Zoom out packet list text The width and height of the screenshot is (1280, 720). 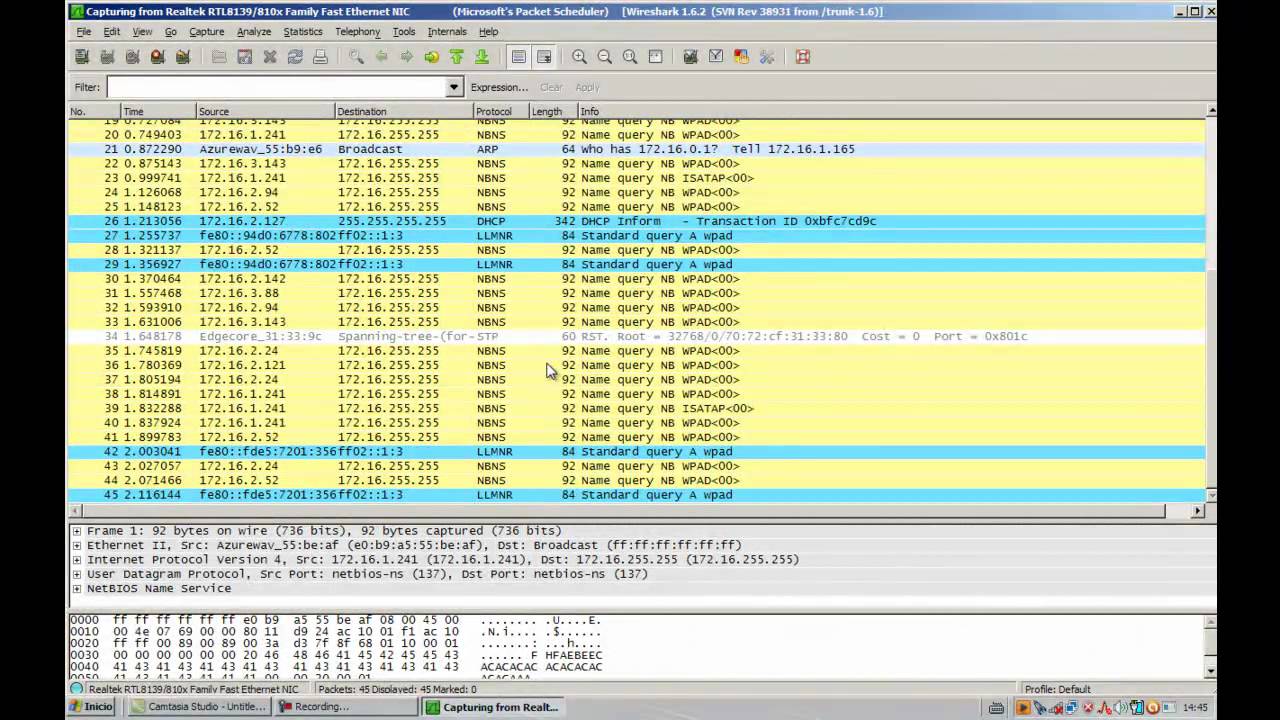604,57
